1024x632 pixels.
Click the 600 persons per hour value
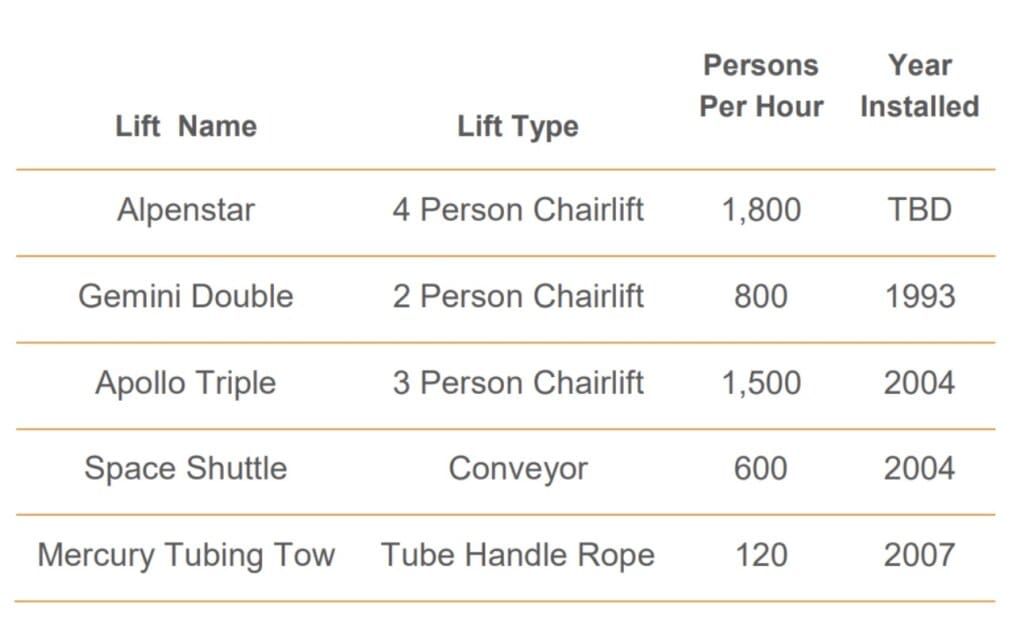pos(761,468)
